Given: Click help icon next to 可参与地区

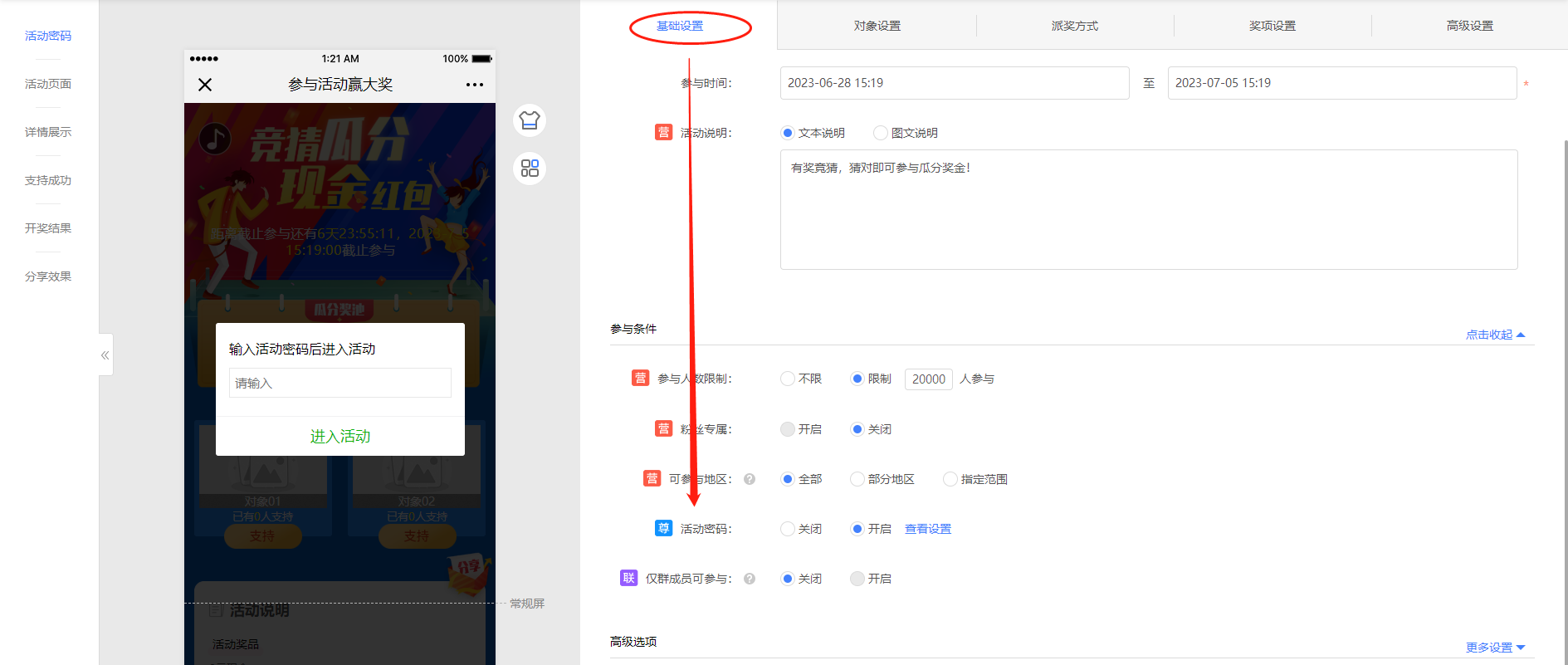Looking at the screenshot, I should point(750,479).
